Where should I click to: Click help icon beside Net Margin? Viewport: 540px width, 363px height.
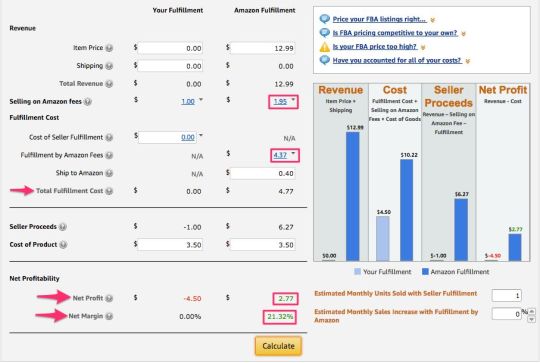click(x=109, y=316)
